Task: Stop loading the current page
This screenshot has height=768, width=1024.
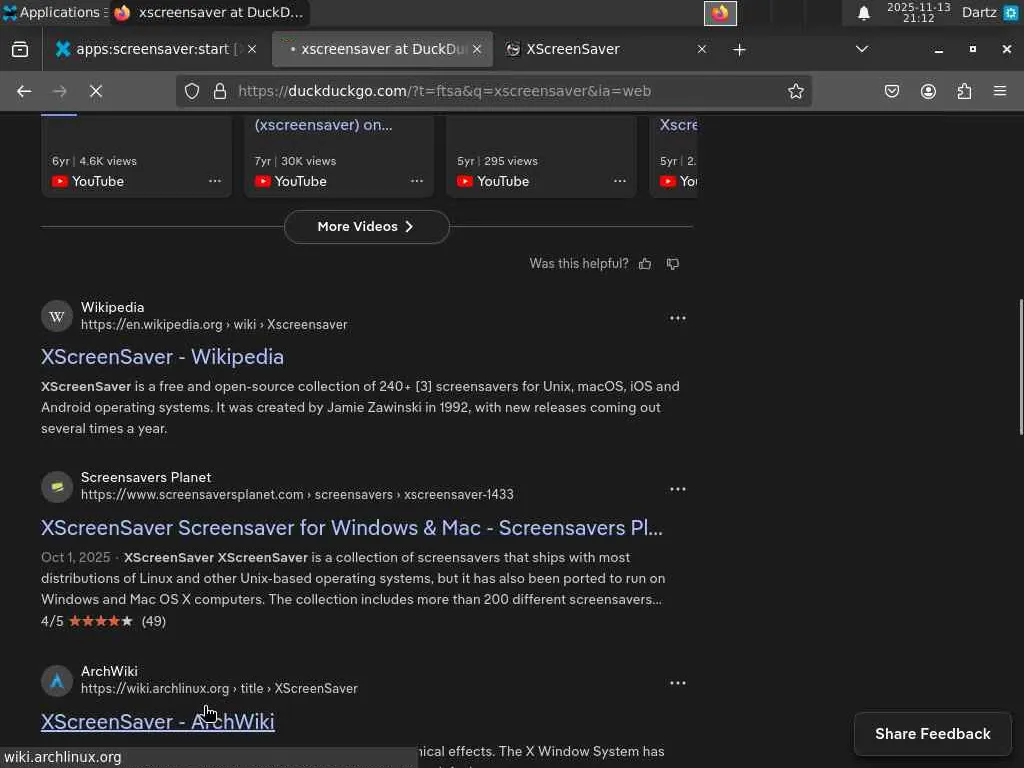Action: pos(96,91)
